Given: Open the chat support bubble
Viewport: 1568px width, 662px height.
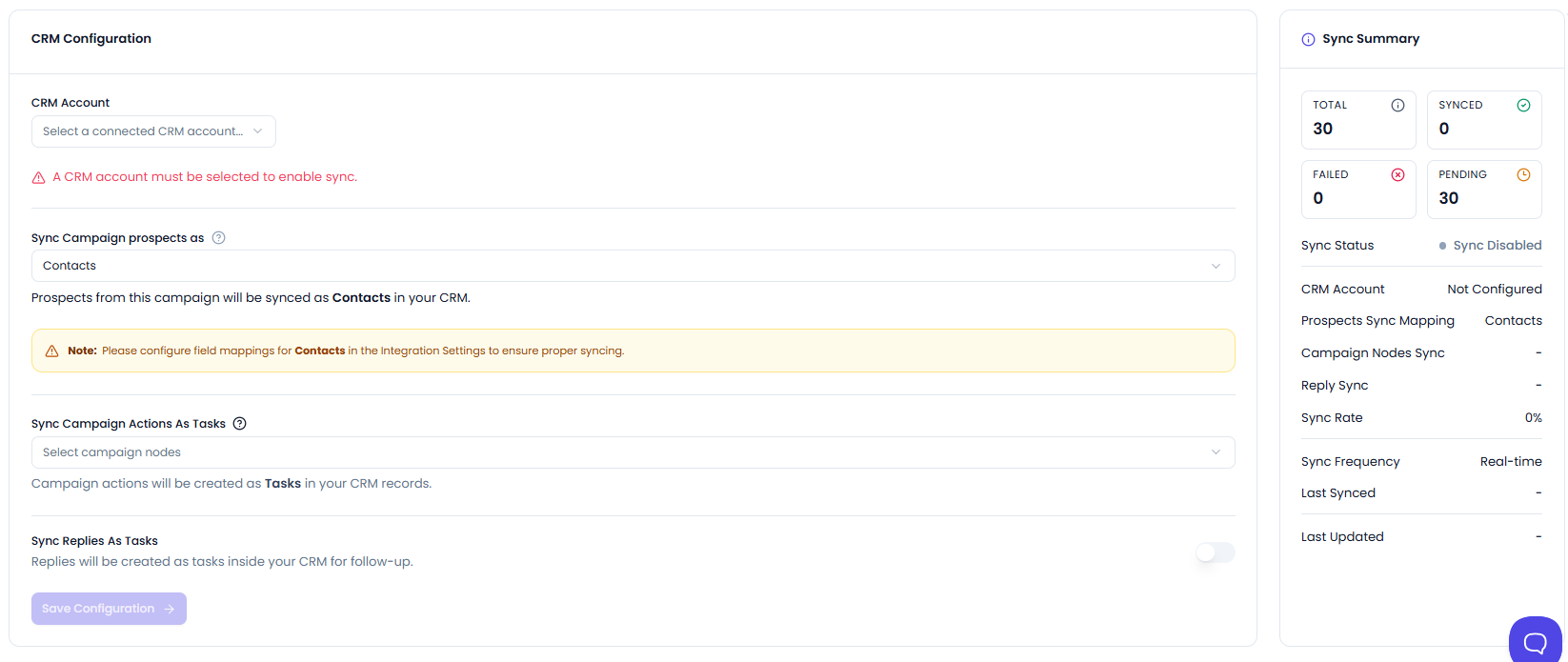Looking at the screenshot, I should click(x=1535, y=640).
